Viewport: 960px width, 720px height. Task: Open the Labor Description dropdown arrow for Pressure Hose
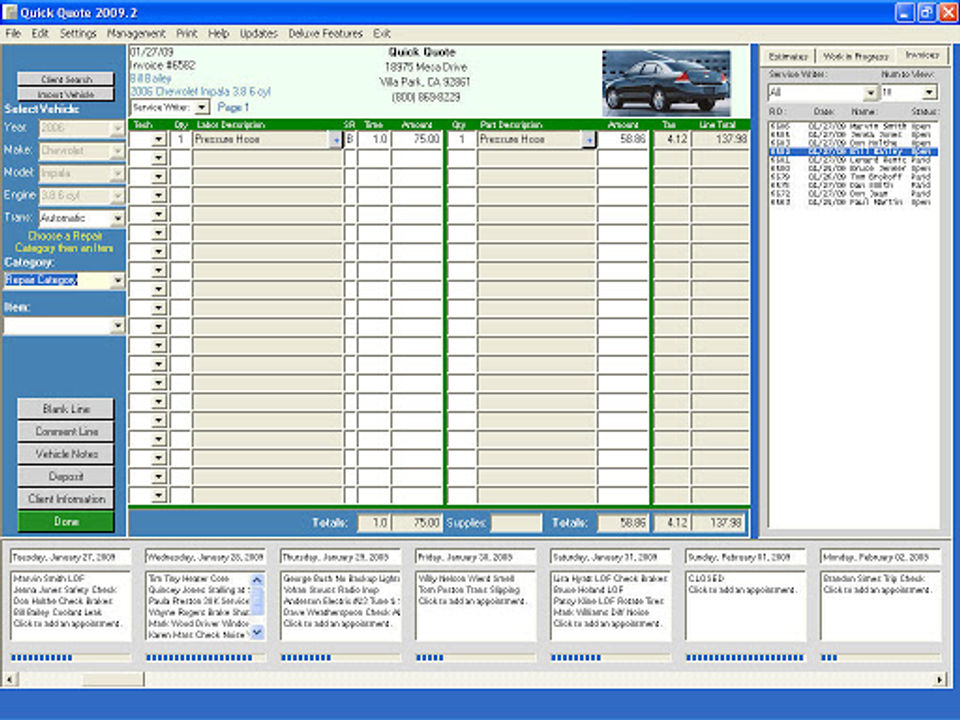[335, 141]
